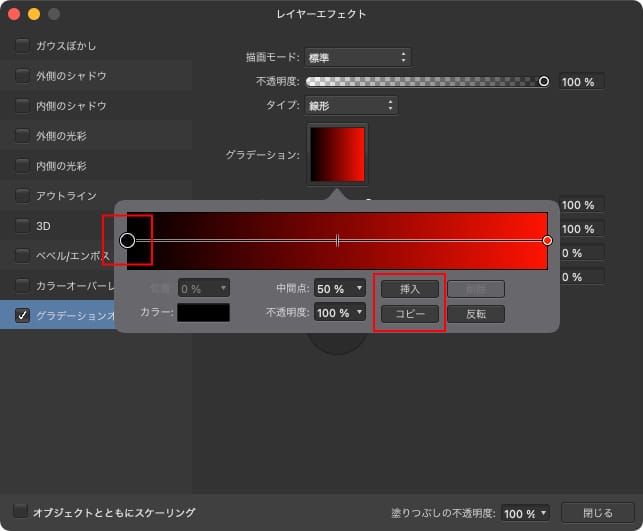Expand the 中間点 50 % dropdown
This screenshot has height=531, width=643.
pos(339,289)
